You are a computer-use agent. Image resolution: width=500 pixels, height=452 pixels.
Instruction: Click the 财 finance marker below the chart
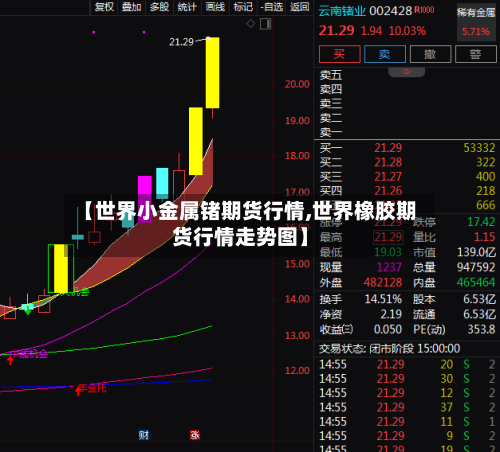(144, 435)
